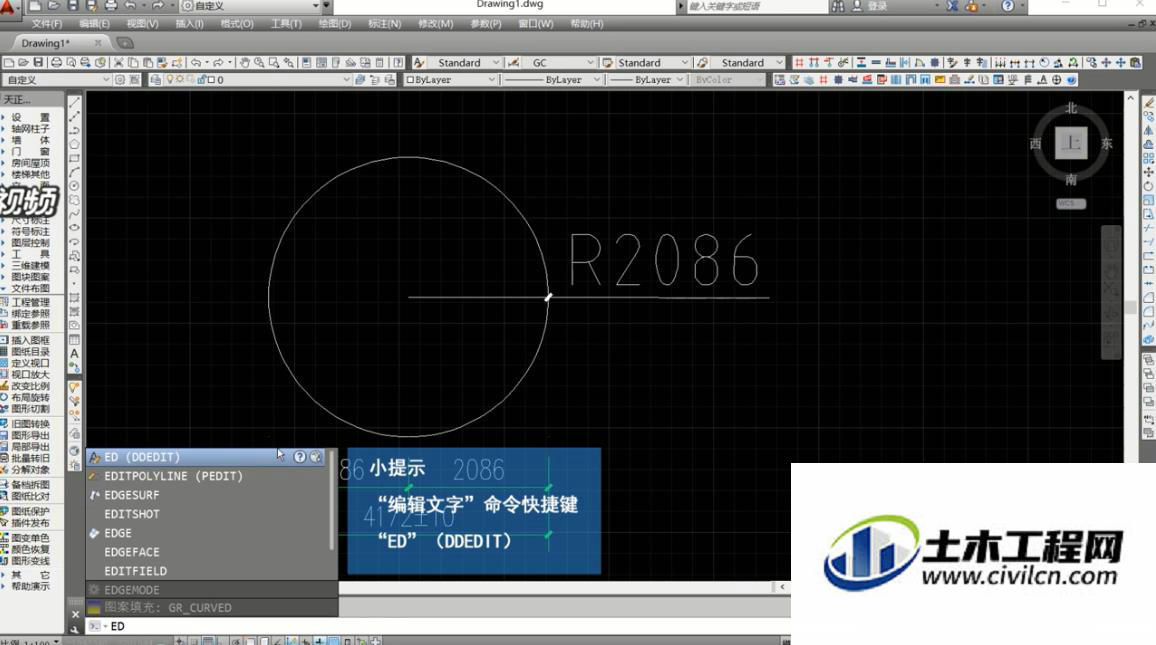This screenshot has height=645, width=1156.
Task: Click the Cut scissors icon in standard toolbar
Action: tap(118, 63)
